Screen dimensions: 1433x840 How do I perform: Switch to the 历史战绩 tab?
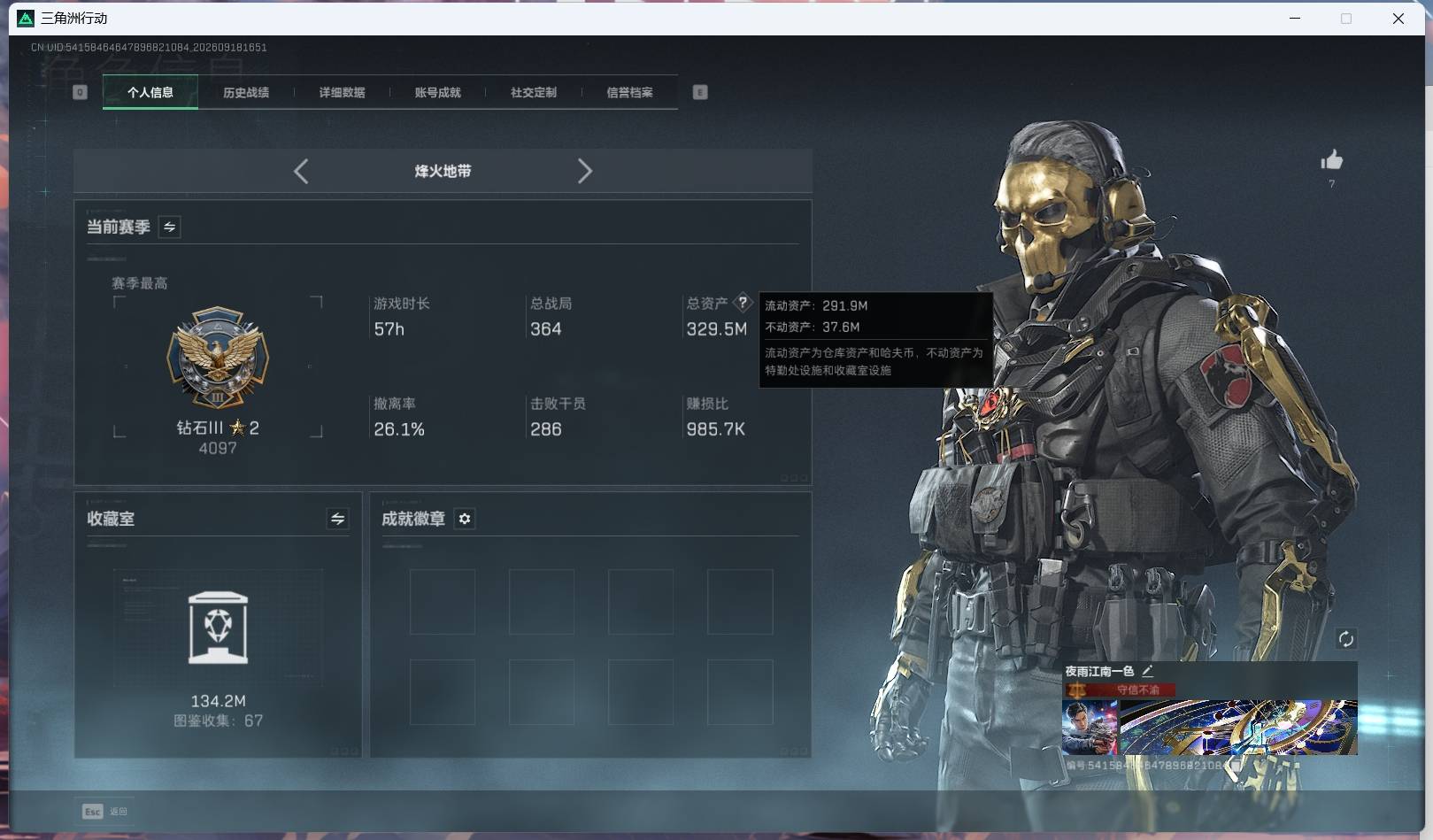click(246, 92)
